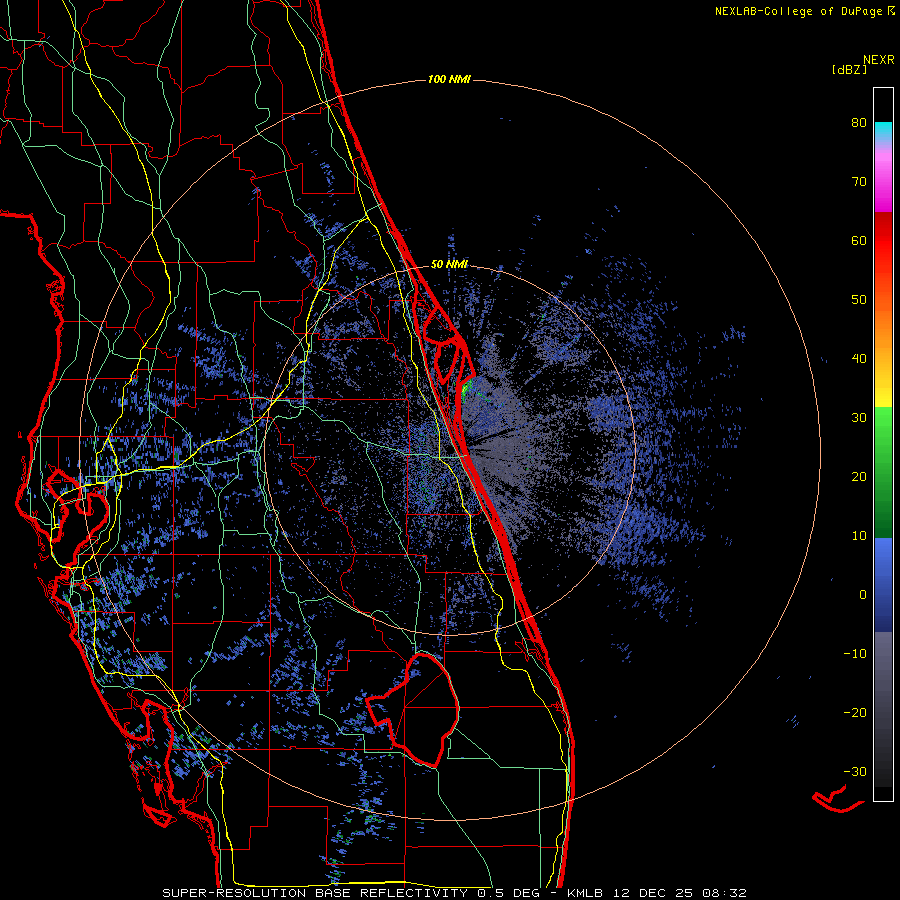
Task: Click the 12 DEC 25 date text
Action: pos(654,893)
